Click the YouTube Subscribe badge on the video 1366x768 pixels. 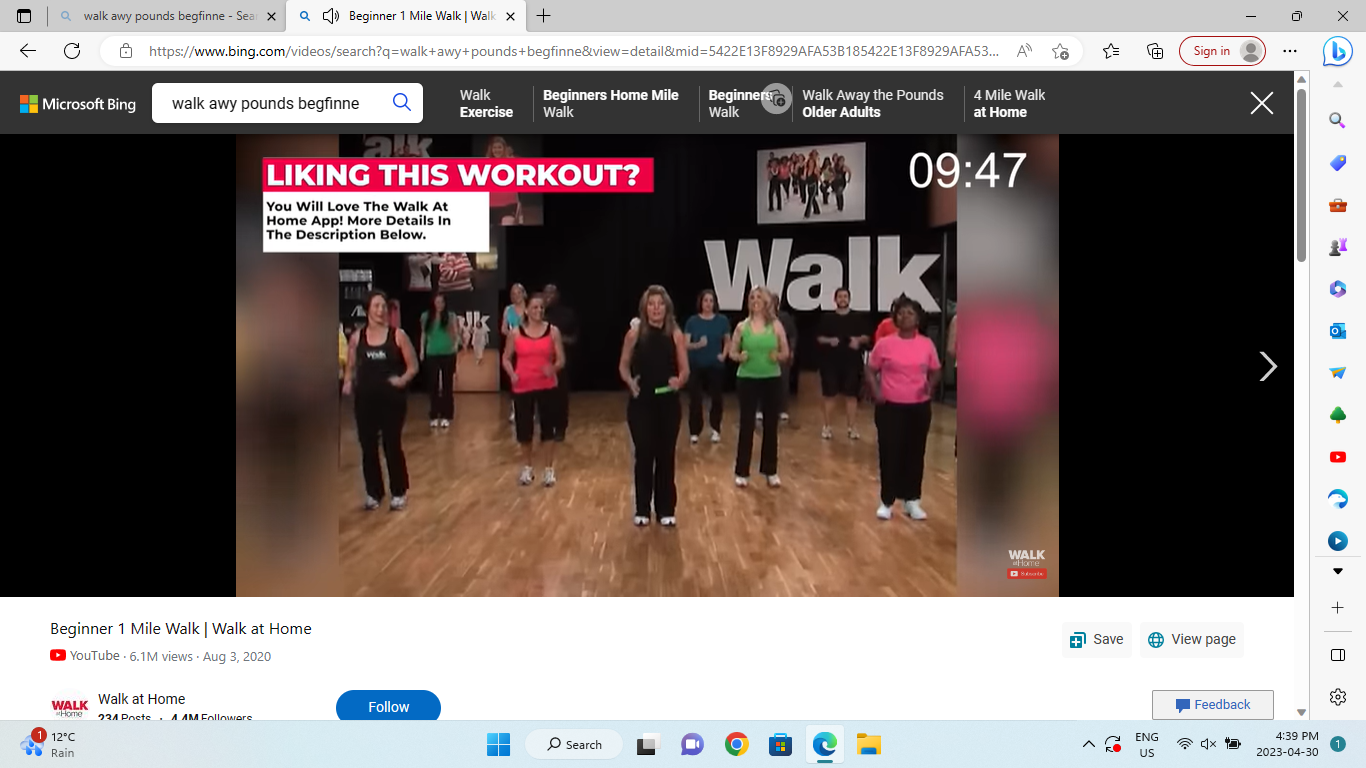[1027, 574]
